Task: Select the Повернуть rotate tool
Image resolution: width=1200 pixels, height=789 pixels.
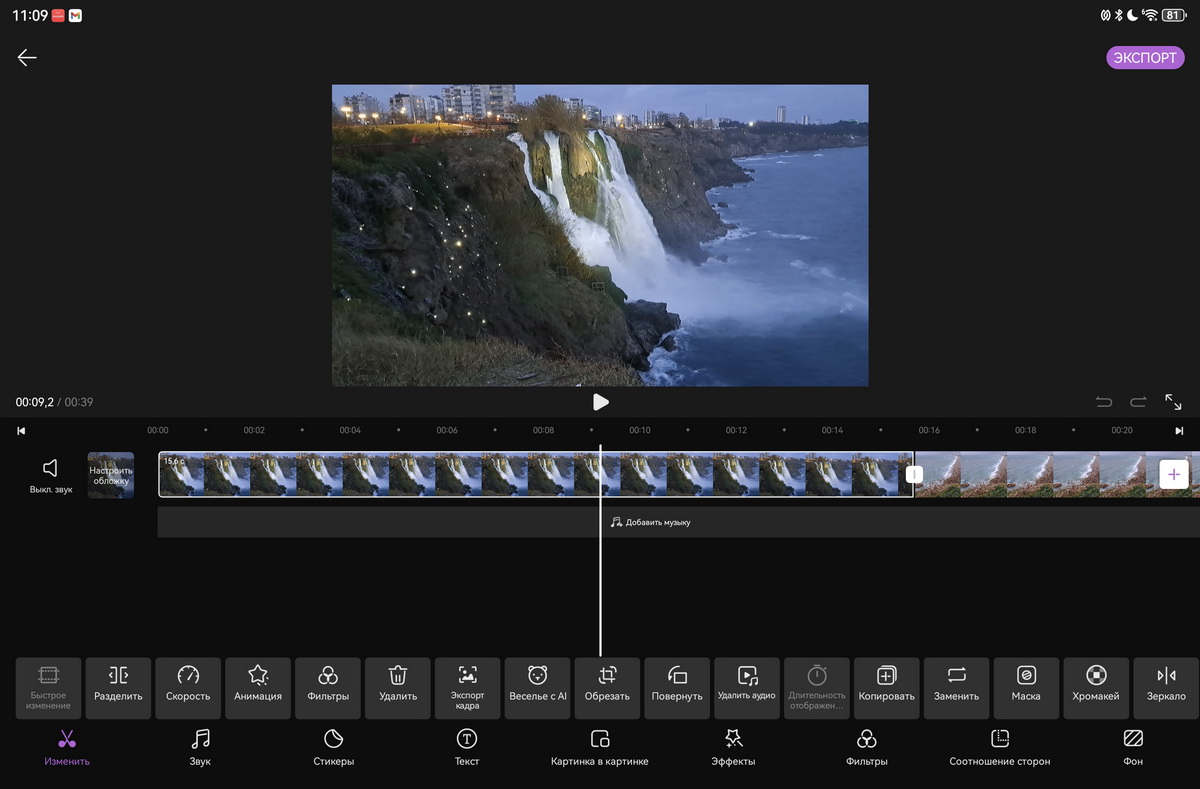Action: pyautogui.click(x=677, y=687)
